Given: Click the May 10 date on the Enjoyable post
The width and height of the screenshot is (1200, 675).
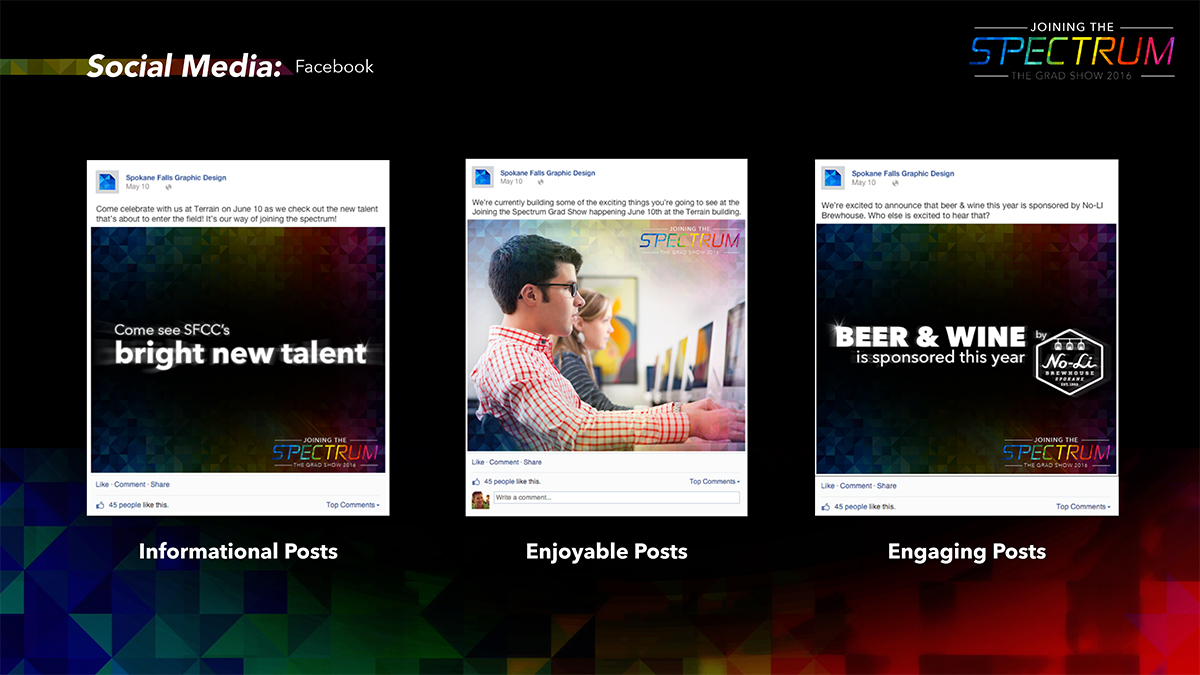Looking at the screenshot, I should click(511, 182).
